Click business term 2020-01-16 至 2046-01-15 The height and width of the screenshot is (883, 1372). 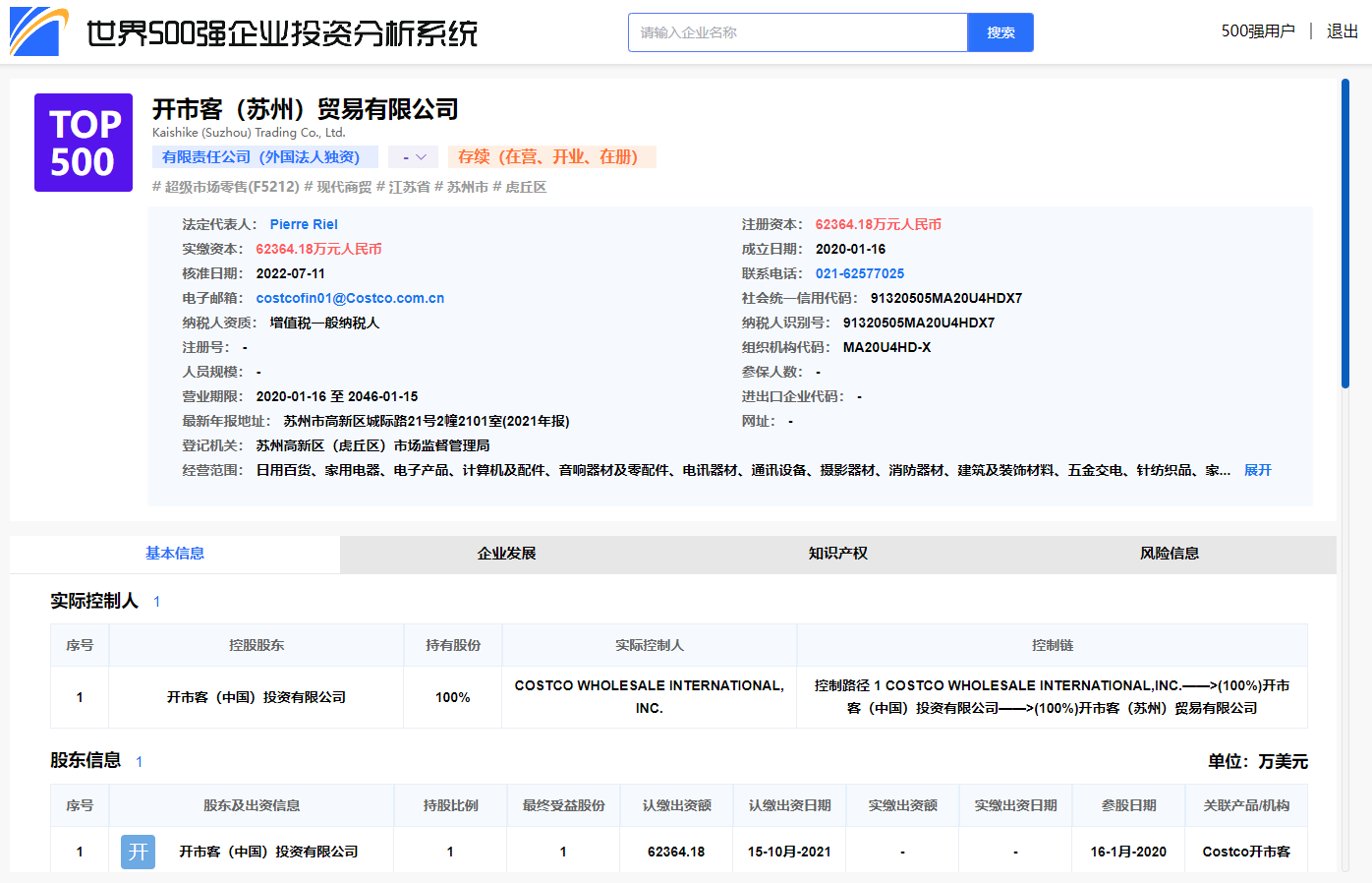pos(337,396)
